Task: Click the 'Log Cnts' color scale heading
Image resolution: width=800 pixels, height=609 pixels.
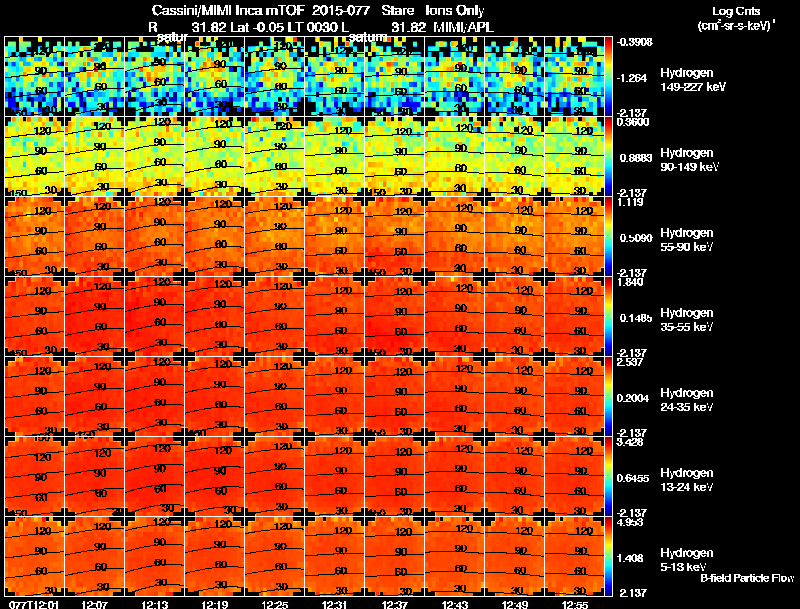Action: tap(736, 11)
